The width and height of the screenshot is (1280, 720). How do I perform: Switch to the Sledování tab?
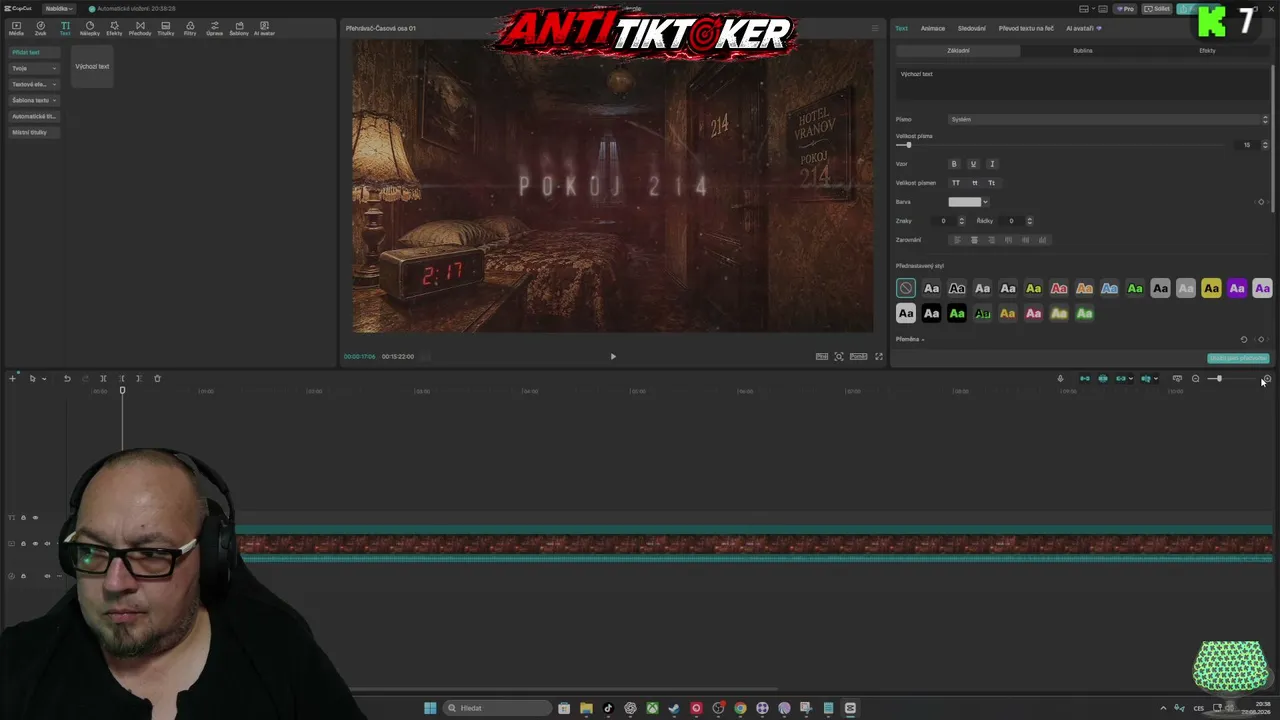(972, 28)
